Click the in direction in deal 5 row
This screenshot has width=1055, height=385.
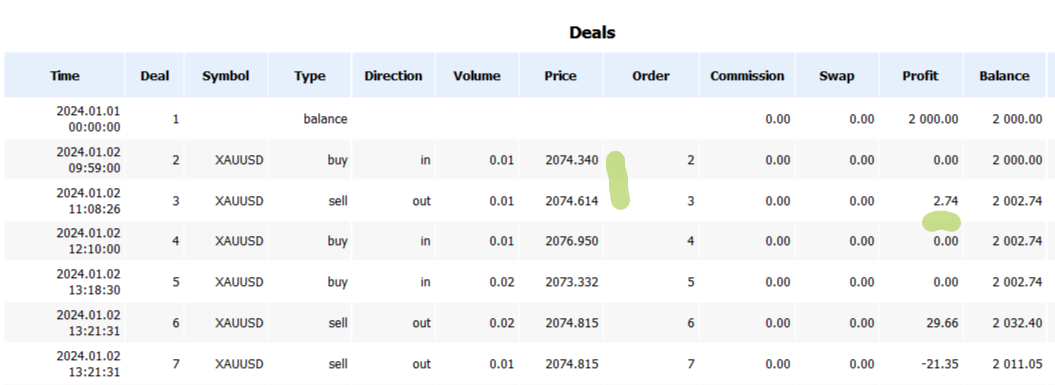(x=426, y=282)
